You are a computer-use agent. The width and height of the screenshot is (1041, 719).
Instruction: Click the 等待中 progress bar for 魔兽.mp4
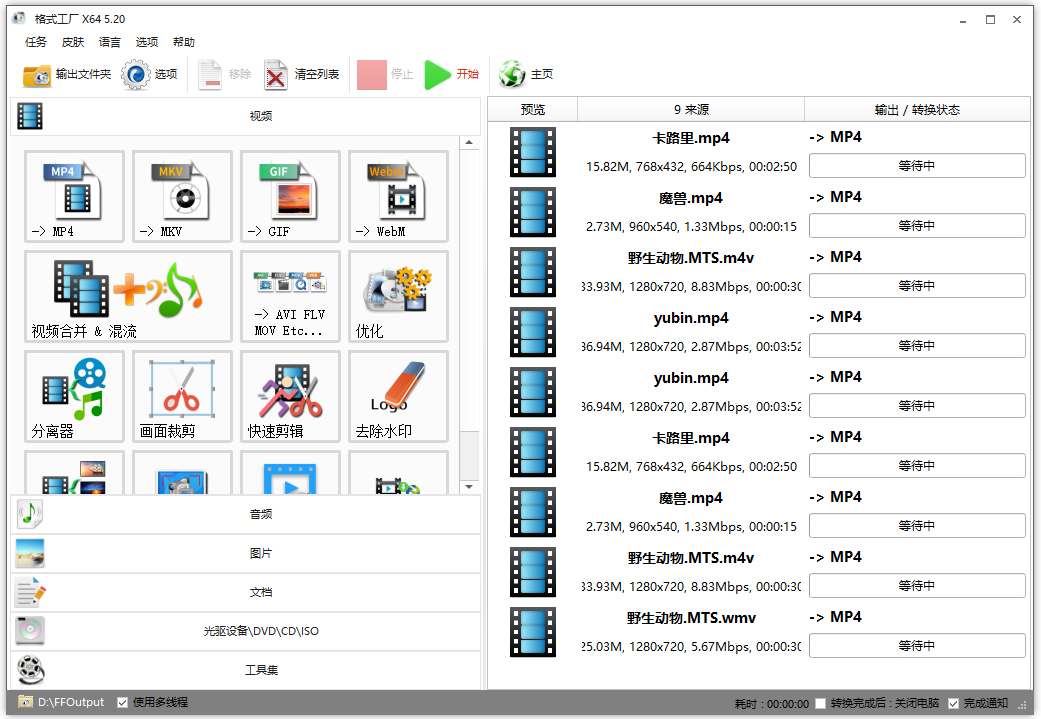(x=916, y=225)
